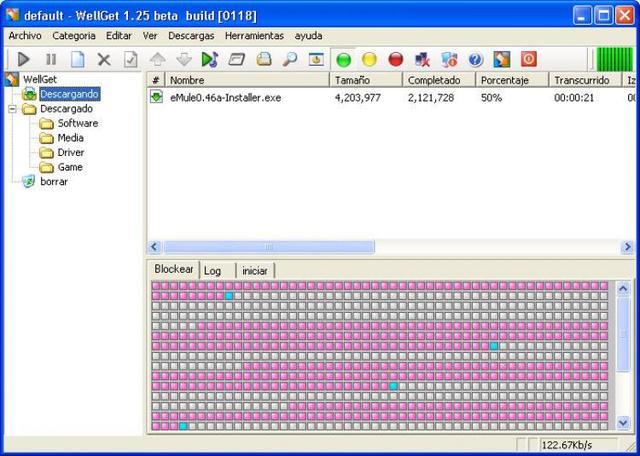Click the window with orange dial toolbar icon
The image size is (640, 456).
pos(316,60)
